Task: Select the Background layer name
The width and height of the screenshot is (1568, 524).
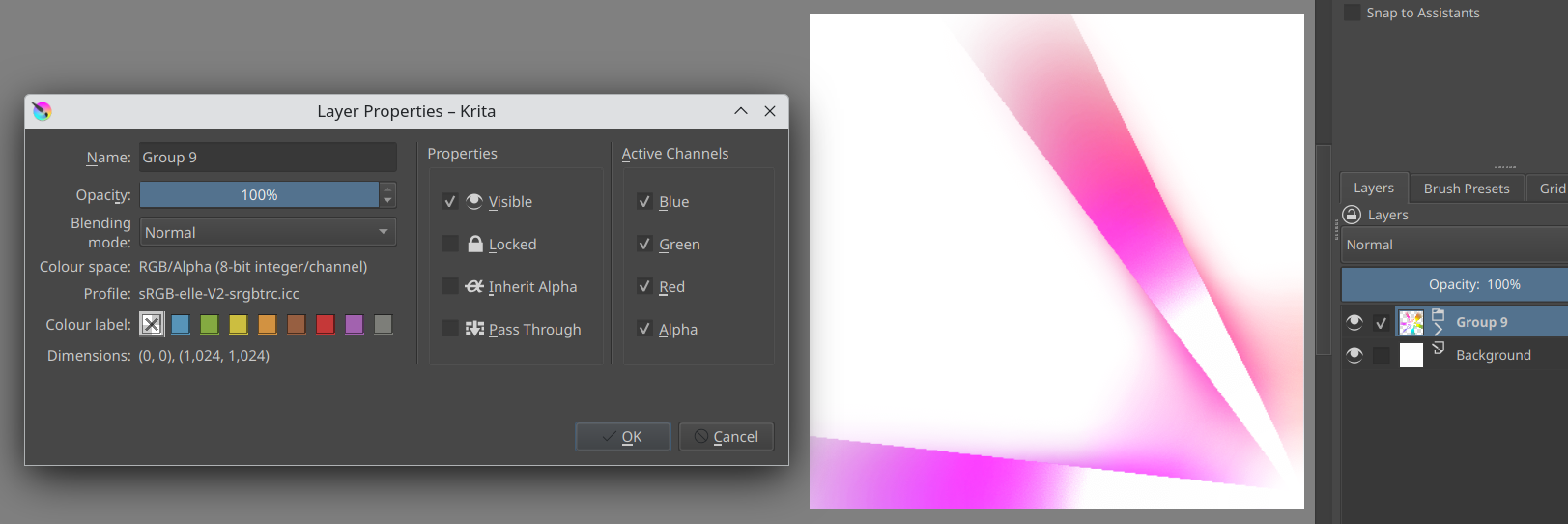Action: click(1493, 355)
